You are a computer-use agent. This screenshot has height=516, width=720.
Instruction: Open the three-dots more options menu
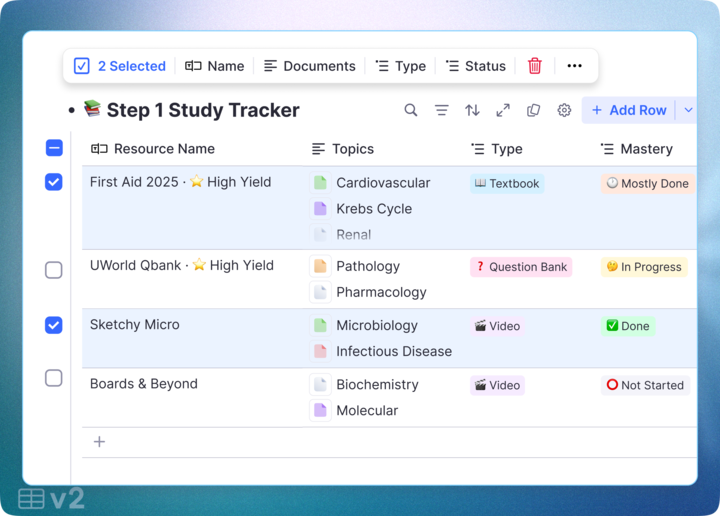[x=574, y=66]
